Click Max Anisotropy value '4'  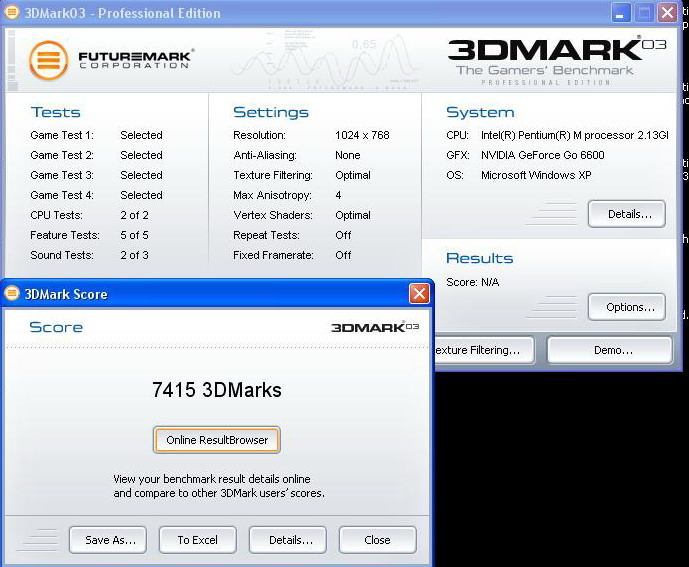(x=338, y=195)
